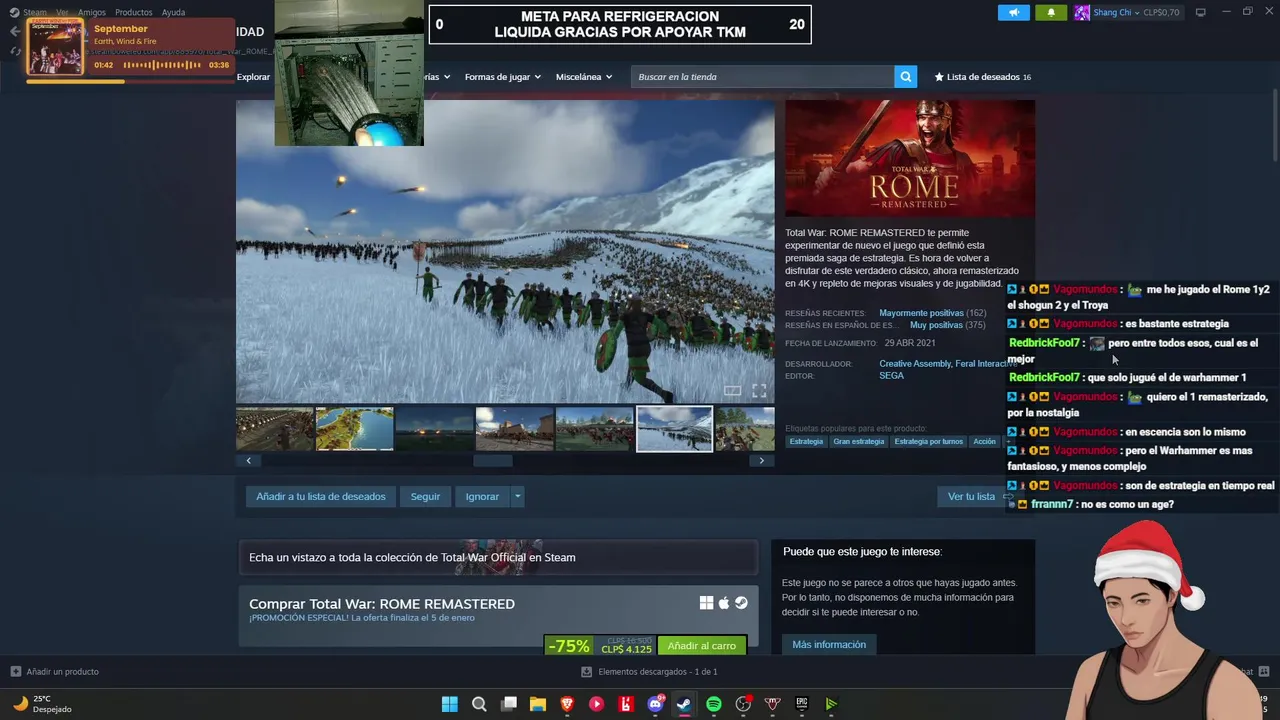
Task: Open the Productos menu
Action: [134, 13]
